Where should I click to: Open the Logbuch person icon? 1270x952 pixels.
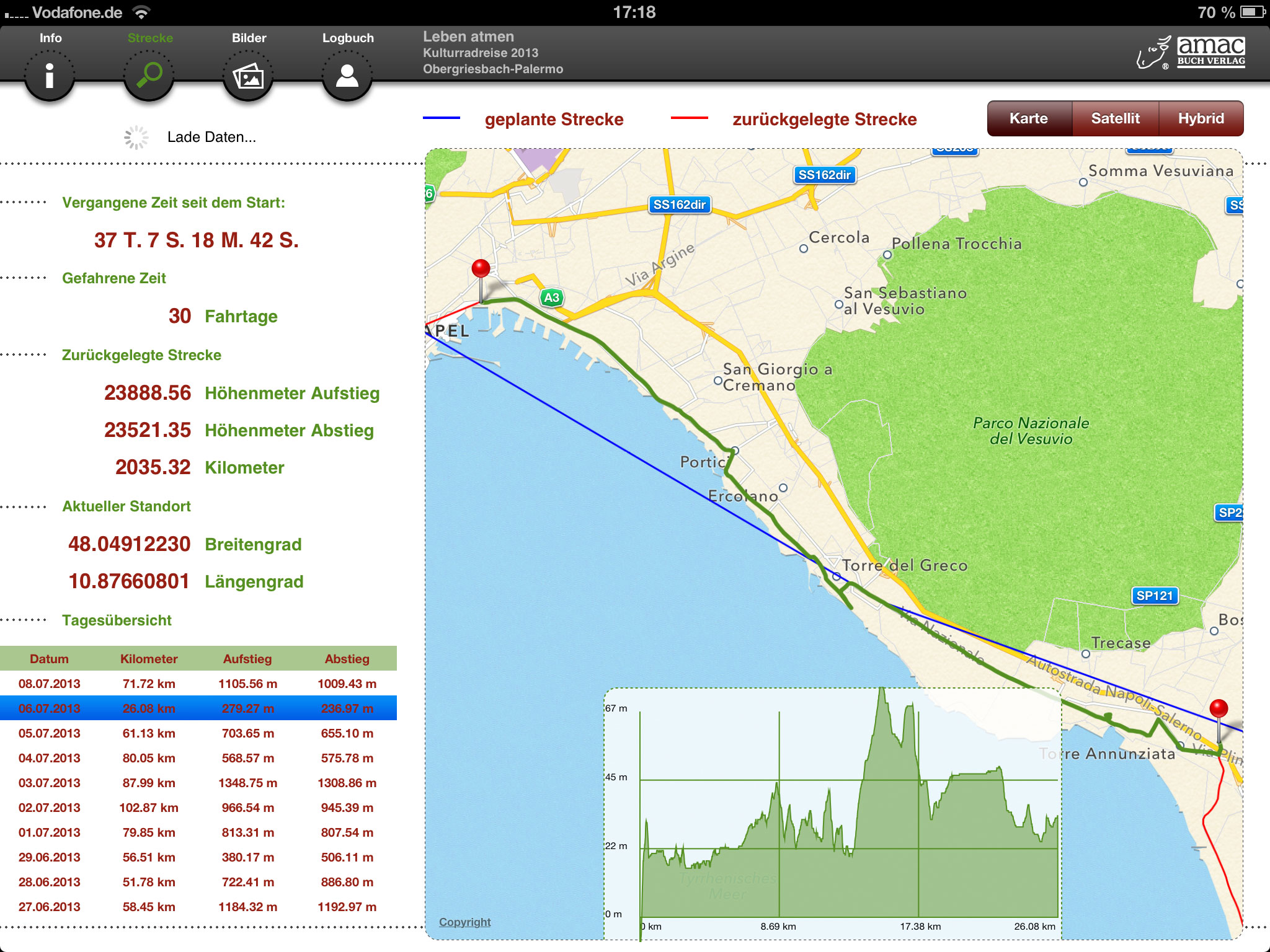coord(347,76)
